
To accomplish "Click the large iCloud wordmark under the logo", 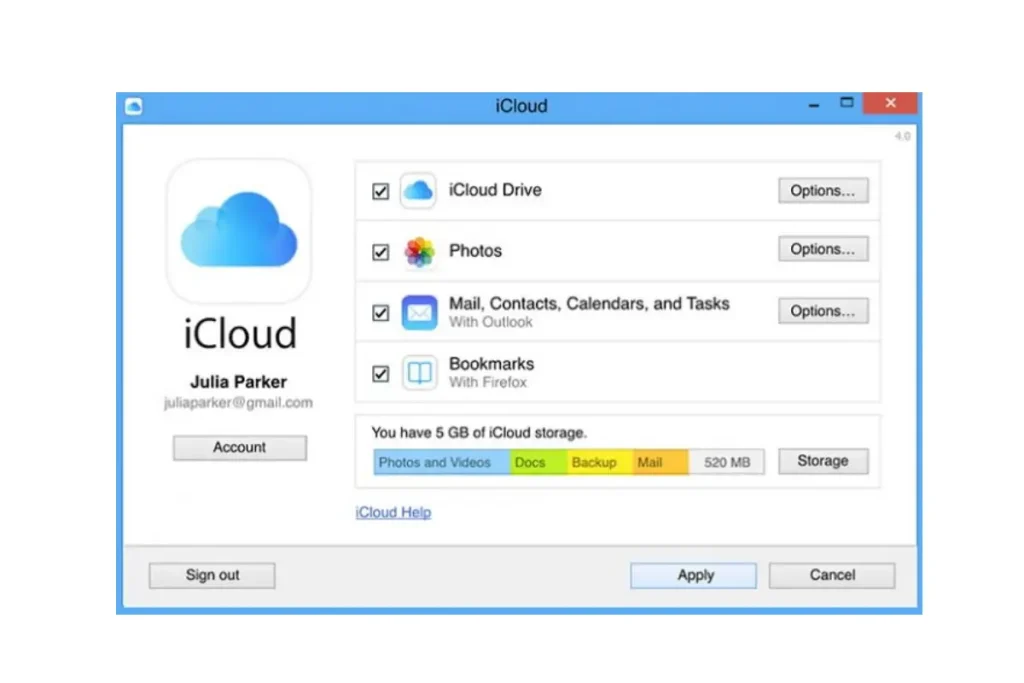I will [x=240, y=334].
